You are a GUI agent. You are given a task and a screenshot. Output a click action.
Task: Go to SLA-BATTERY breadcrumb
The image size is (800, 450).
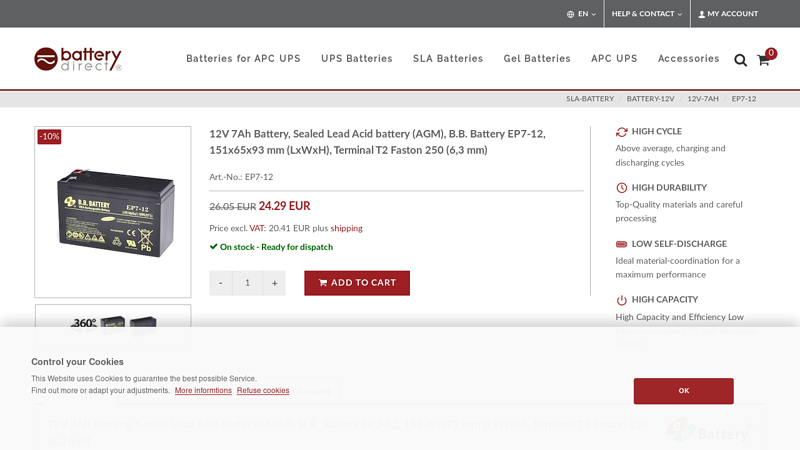tap(590, 99)
